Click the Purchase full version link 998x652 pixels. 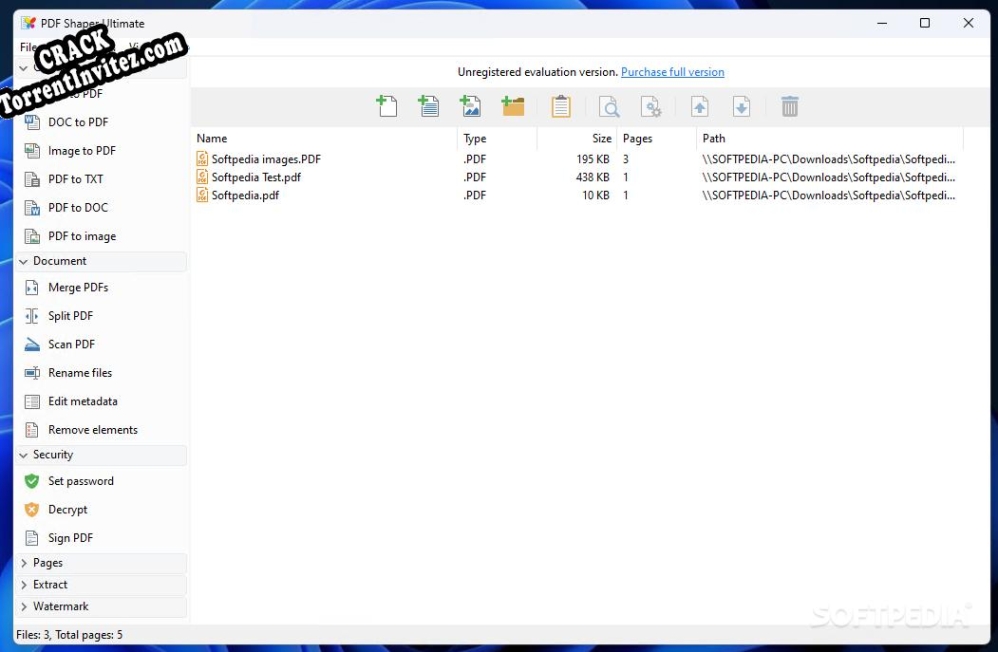point(672,71)
